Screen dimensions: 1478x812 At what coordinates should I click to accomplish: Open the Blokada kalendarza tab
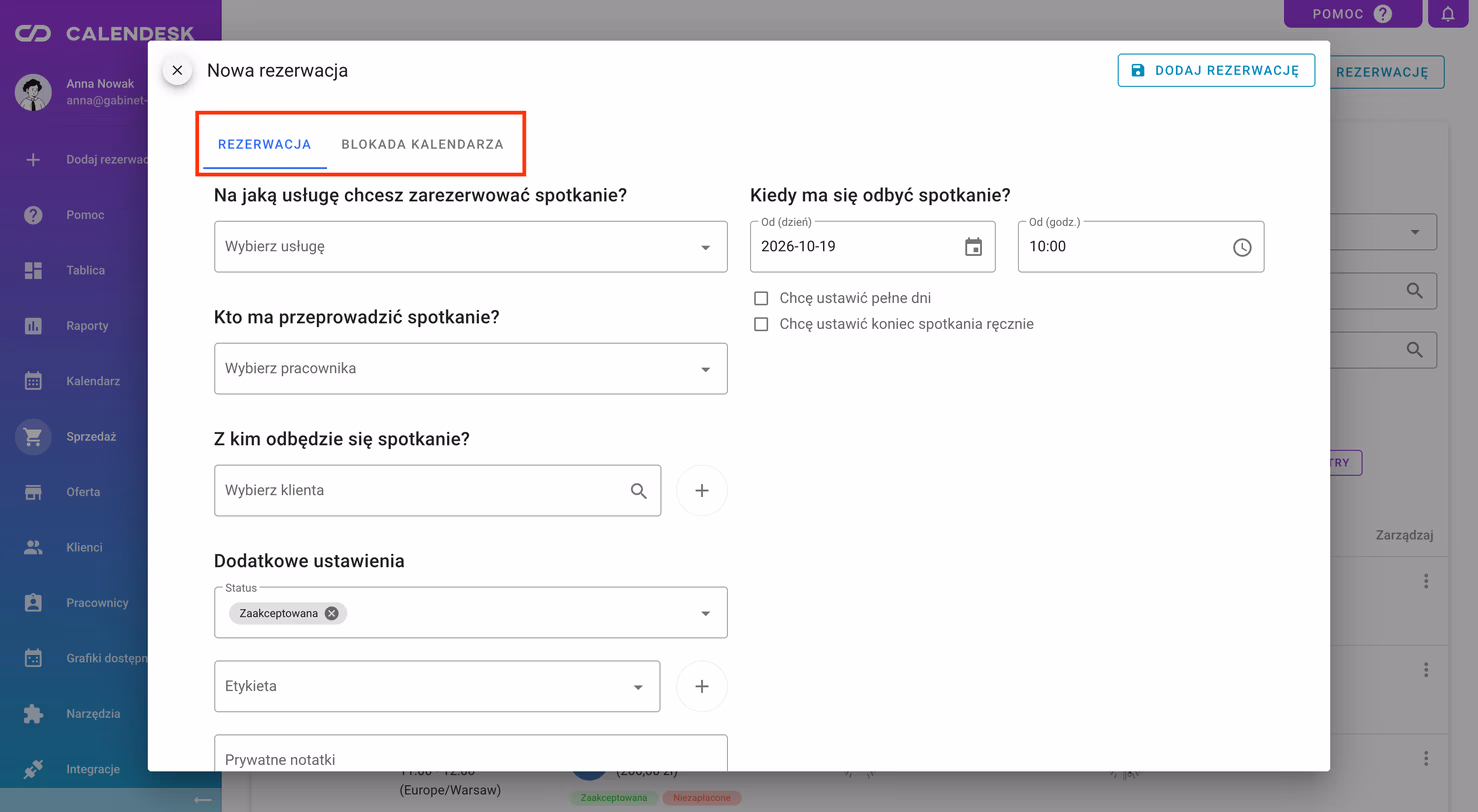tap(422, 144)
